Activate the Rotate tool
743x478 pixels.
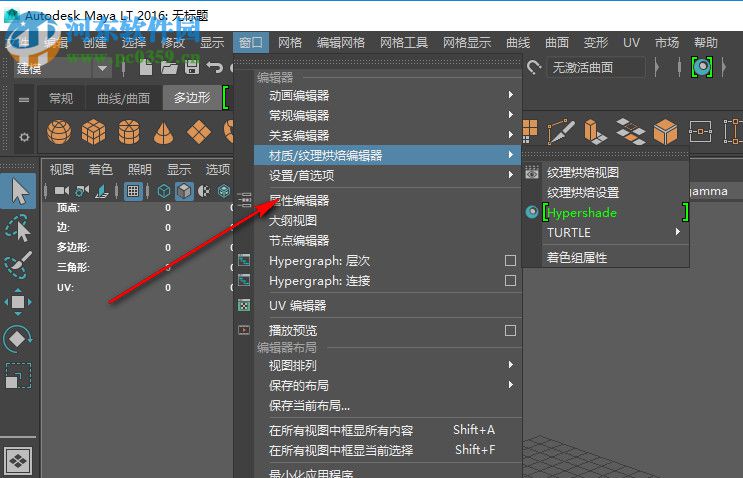(18, 339)
